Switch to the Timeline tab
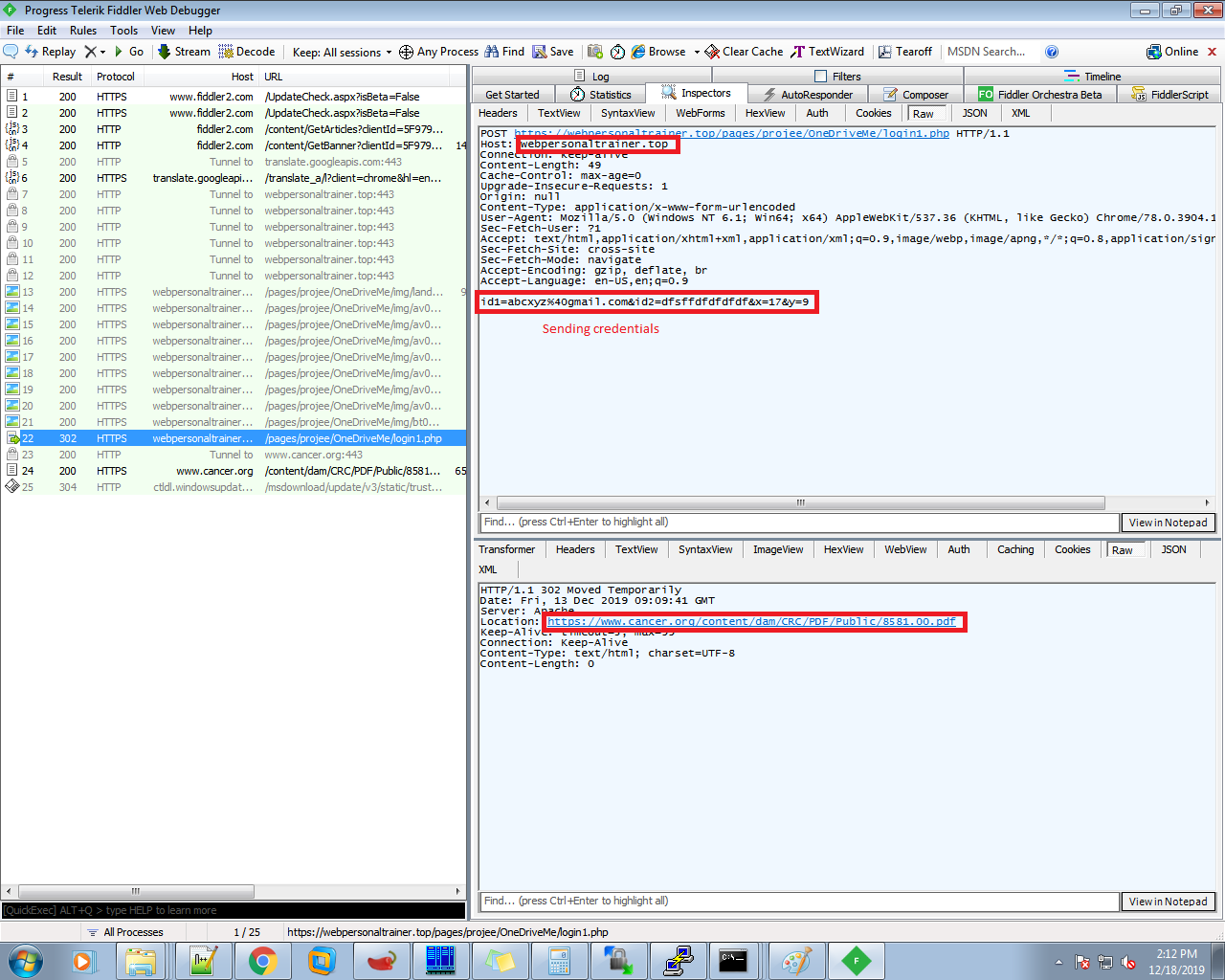Screen dimensions: 1225x980 click(x=1093, y=76)
